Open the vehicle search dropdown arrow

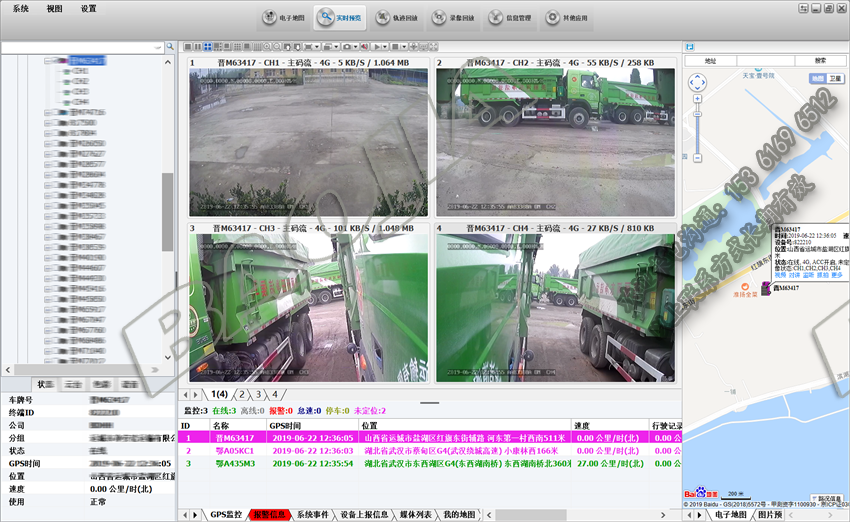pyautogui.click(x=158, y=47)
